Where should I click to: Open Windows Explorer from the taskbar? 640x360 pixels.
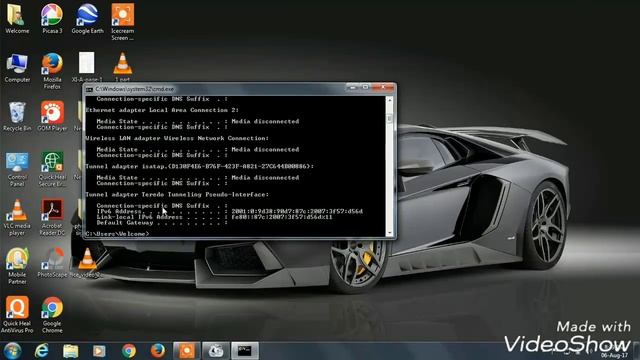(71, 351)
